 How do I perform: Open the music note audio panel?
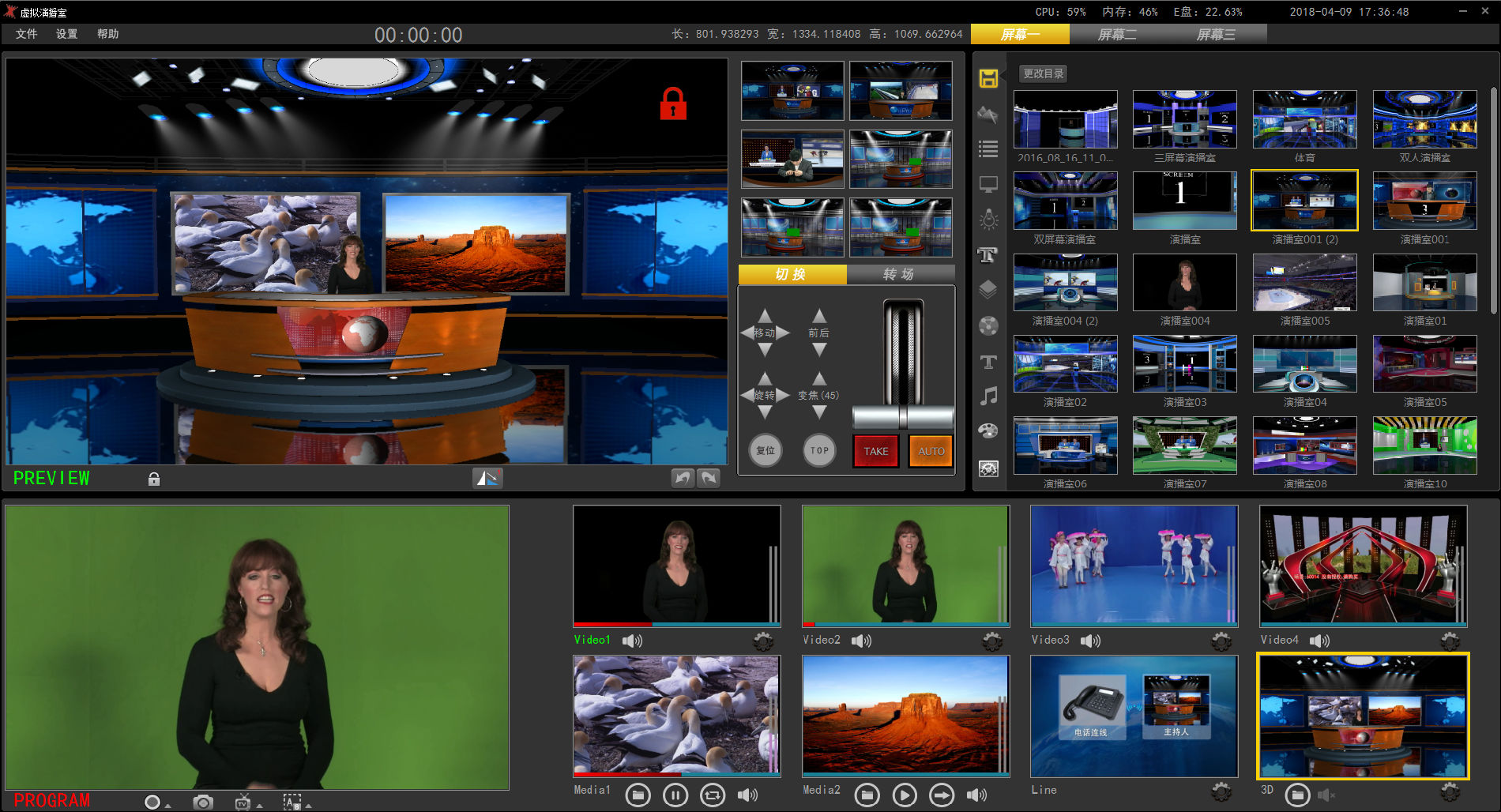click(x=988, y=396)
